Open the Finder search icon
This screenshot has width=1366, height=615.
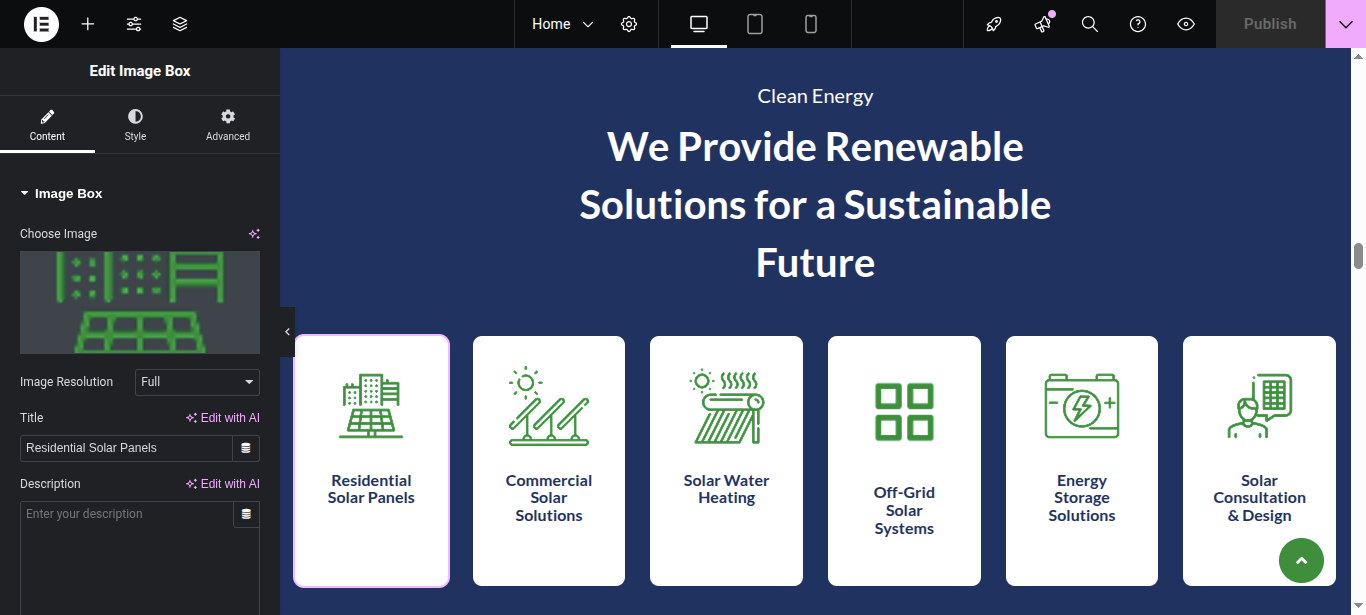(x=1090, y=24)
